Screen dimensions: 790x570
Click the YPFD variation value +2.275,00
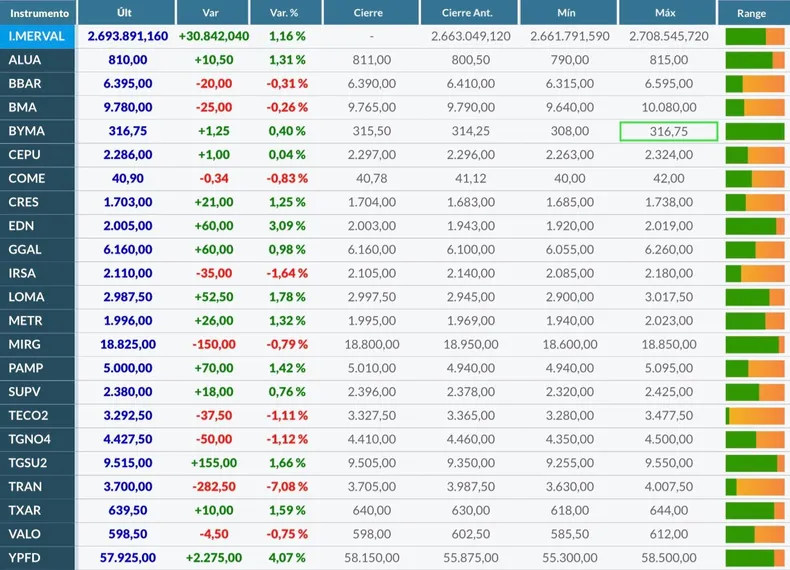coord(213,558)
